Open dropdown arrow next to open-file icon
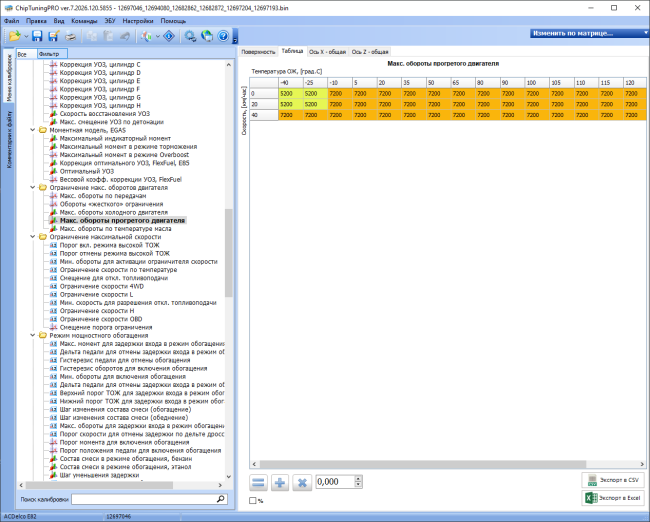 (26, 36)
